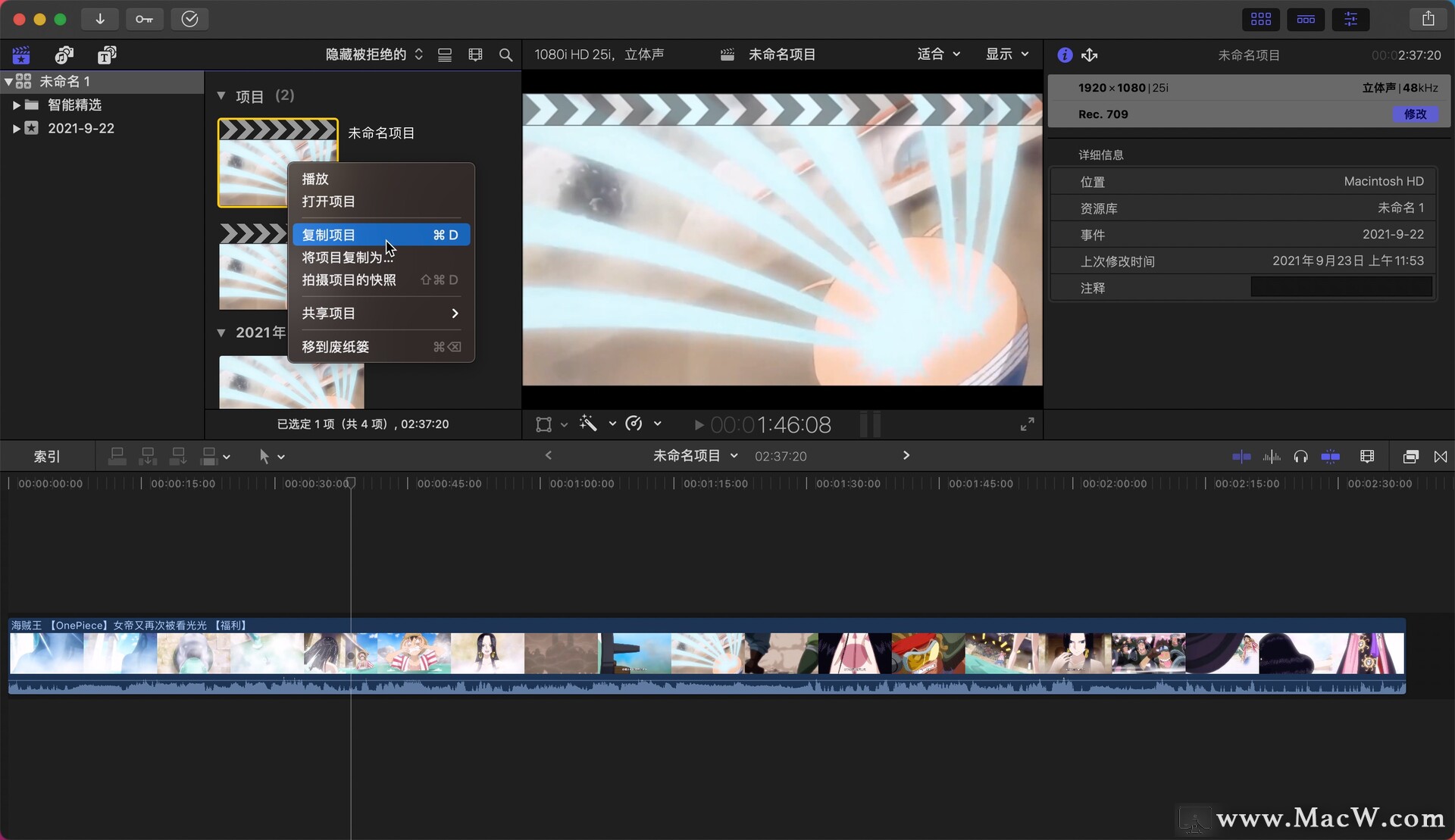Toggle the timeline panel layout button
The height and width of the screenshot is (840, 1455).
[x=1306, y=19]
